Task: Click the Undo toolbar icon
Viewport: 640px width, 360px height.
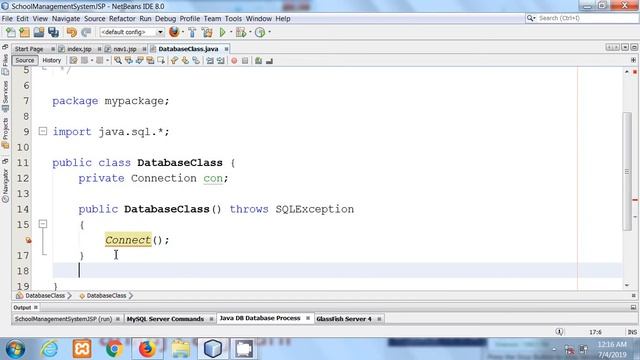Action: click(x=72, y=32)
